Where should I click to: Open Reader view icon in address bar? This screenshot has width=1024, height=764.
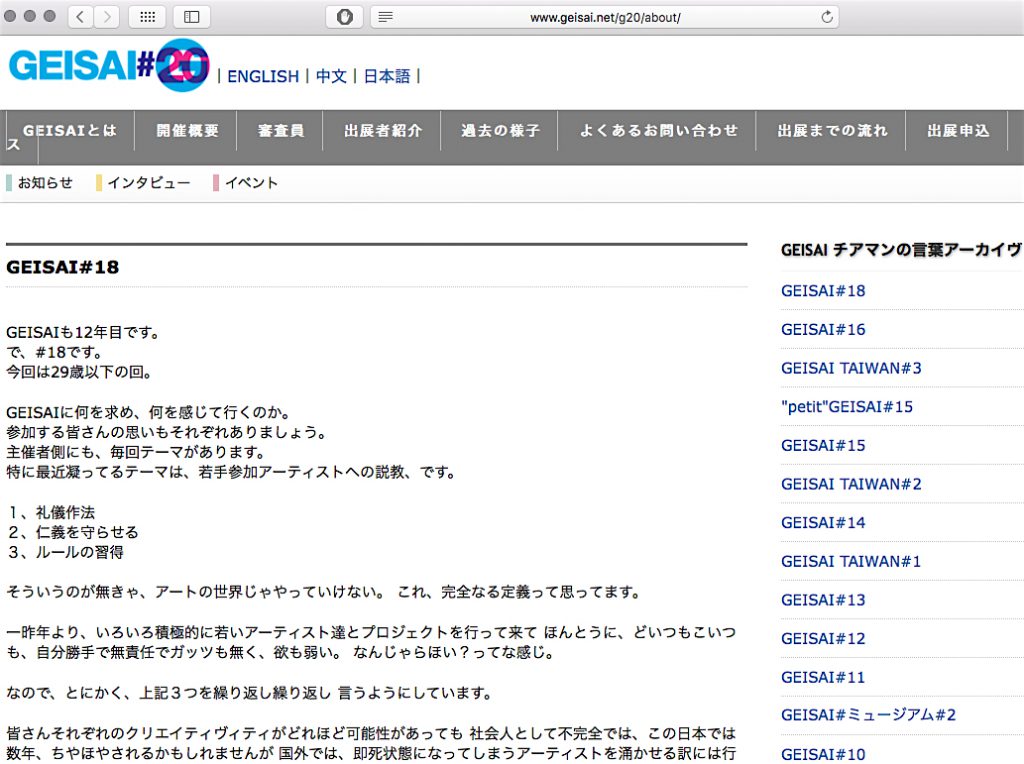(385, 17)
